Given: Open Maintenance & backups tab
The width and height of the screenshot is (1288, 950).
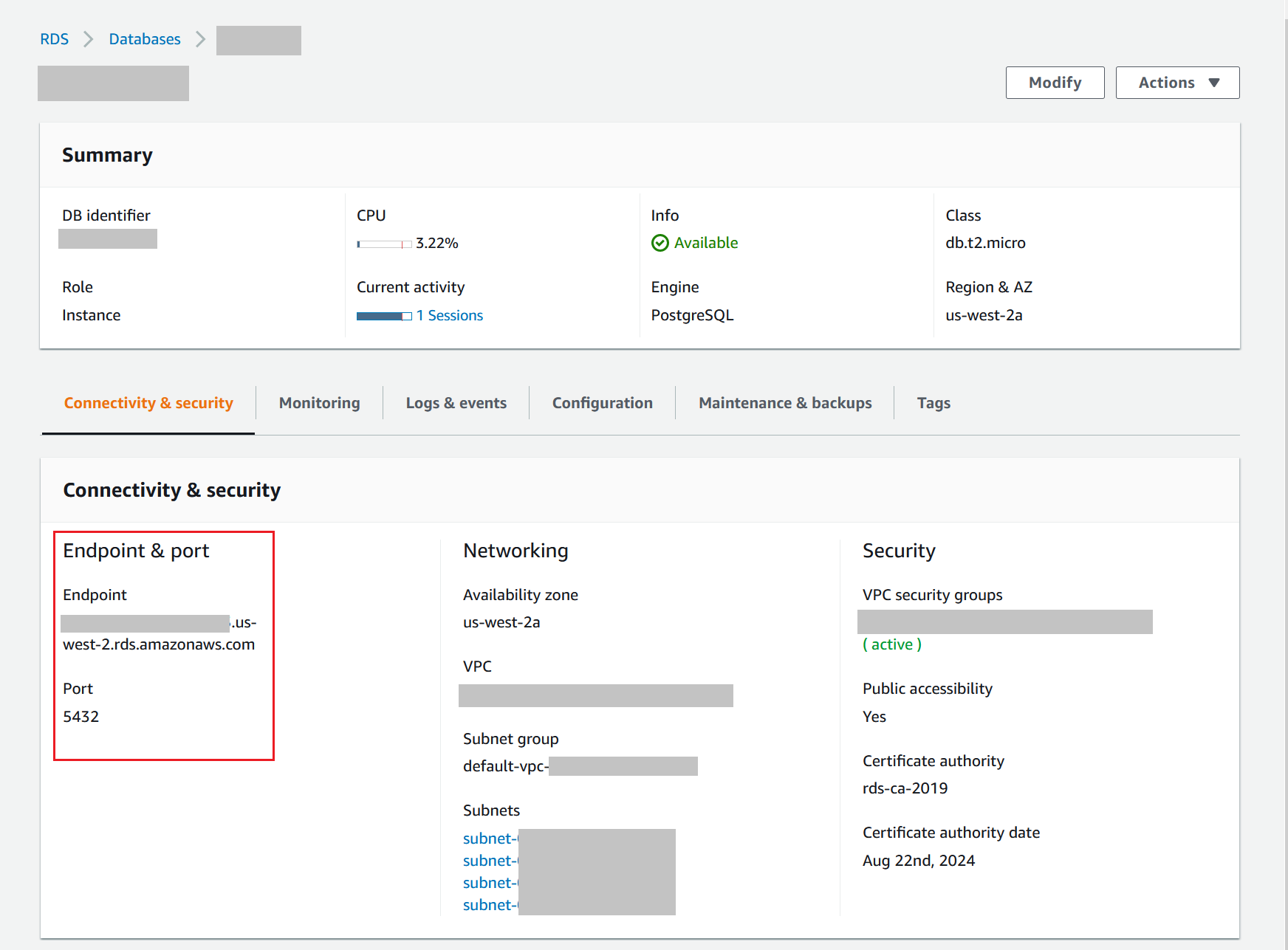Looking at the screenshot, I should click(784, 403).
